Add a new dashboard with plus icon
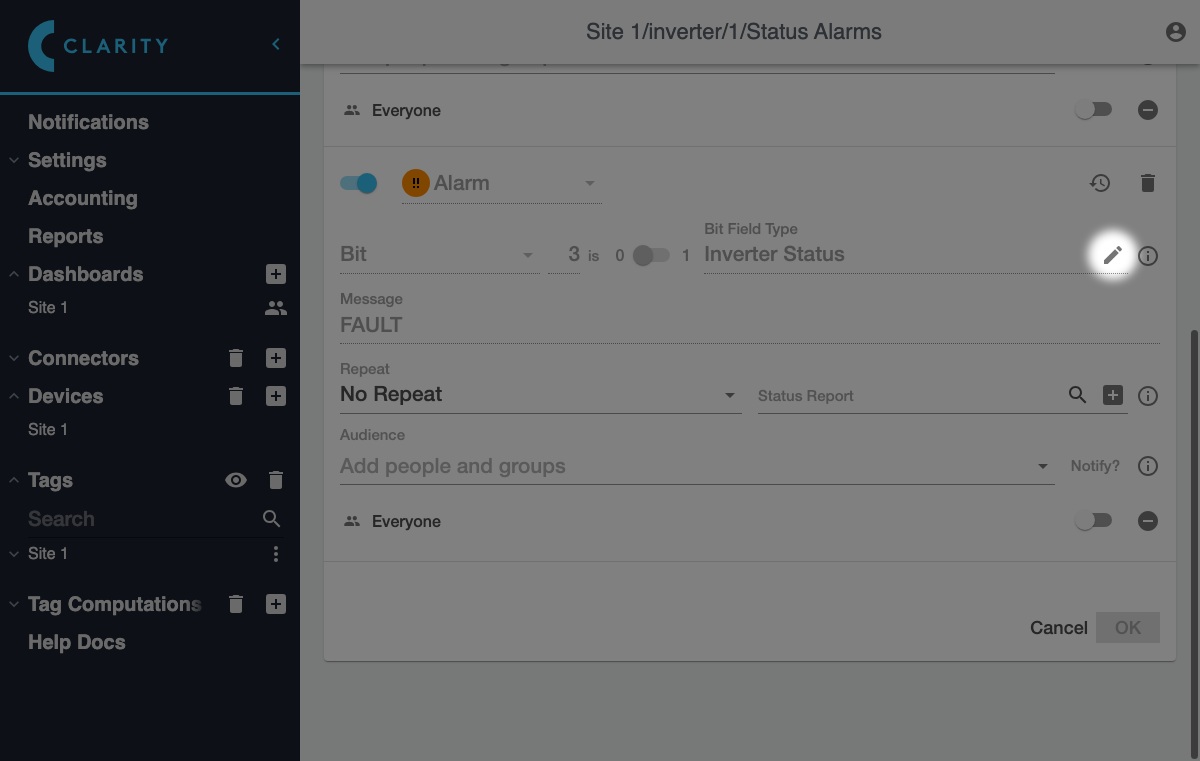Image resolution: width=1200 pixels, height=761 pixels. 276,274
